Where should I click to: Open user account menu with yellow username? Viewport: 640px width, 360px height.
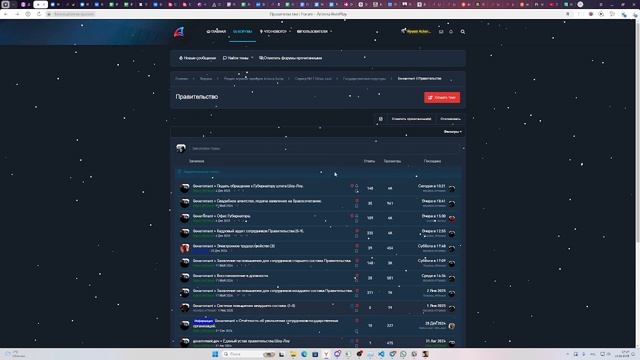point(416,31)
